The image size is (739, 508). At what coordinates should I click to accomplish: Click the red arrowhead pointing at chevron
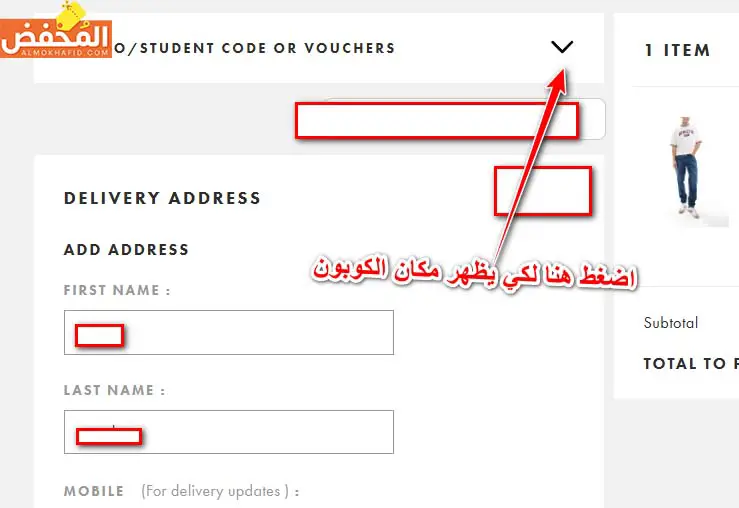(559, 80)
